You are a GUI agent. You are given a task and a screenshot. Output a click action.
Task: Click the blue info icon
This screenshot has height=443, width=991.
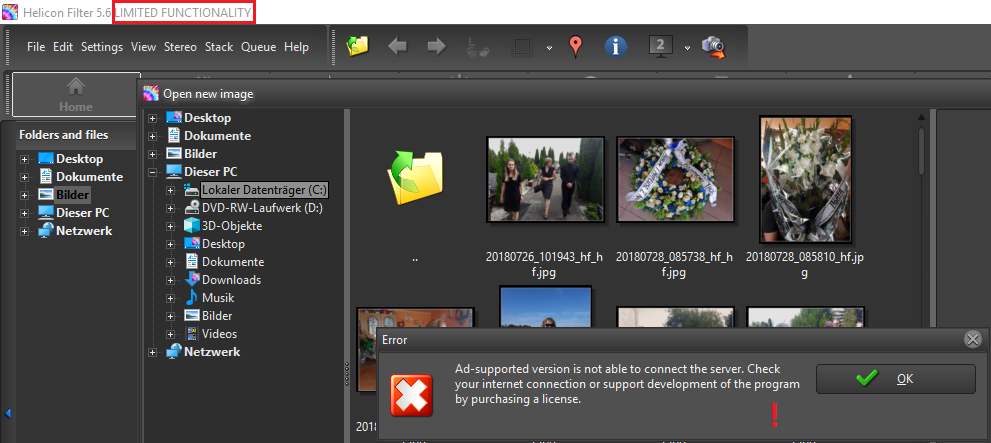tap(616, 46)
